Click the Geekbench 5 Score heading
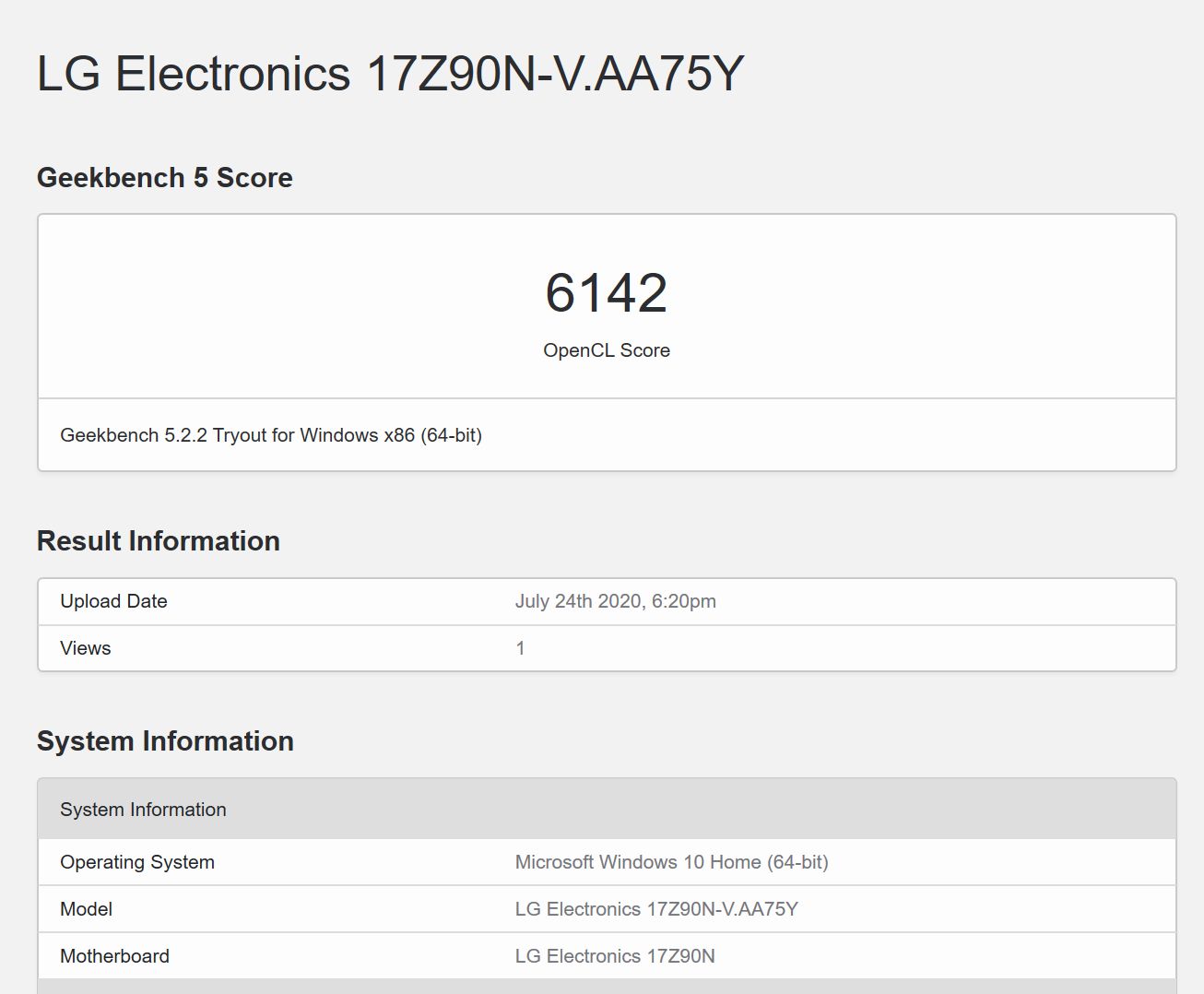Image resolution: width=1204 pixels, height=994 pixels. (164, 177)
